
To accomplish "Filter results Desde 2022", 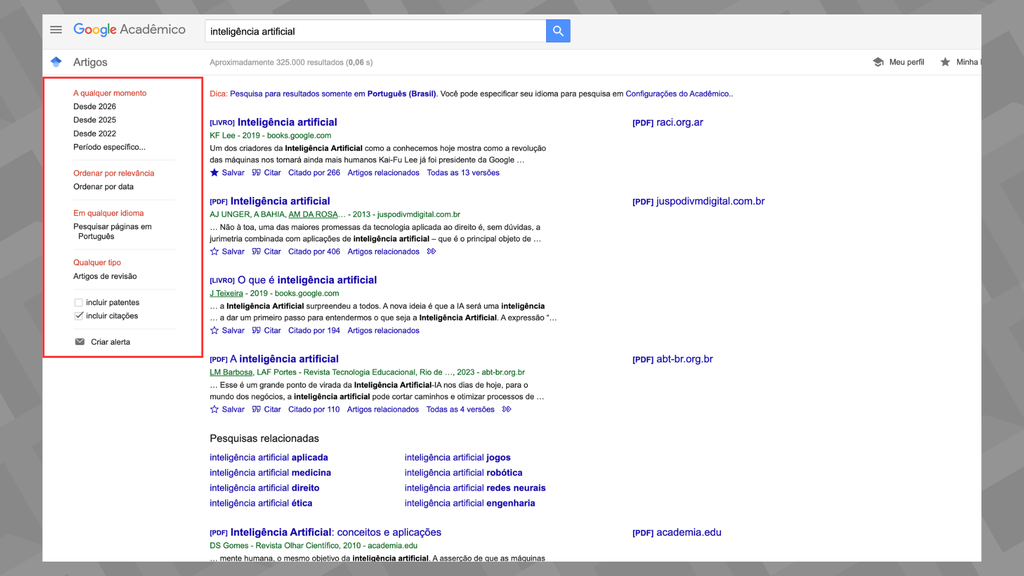I will point(95,134).
